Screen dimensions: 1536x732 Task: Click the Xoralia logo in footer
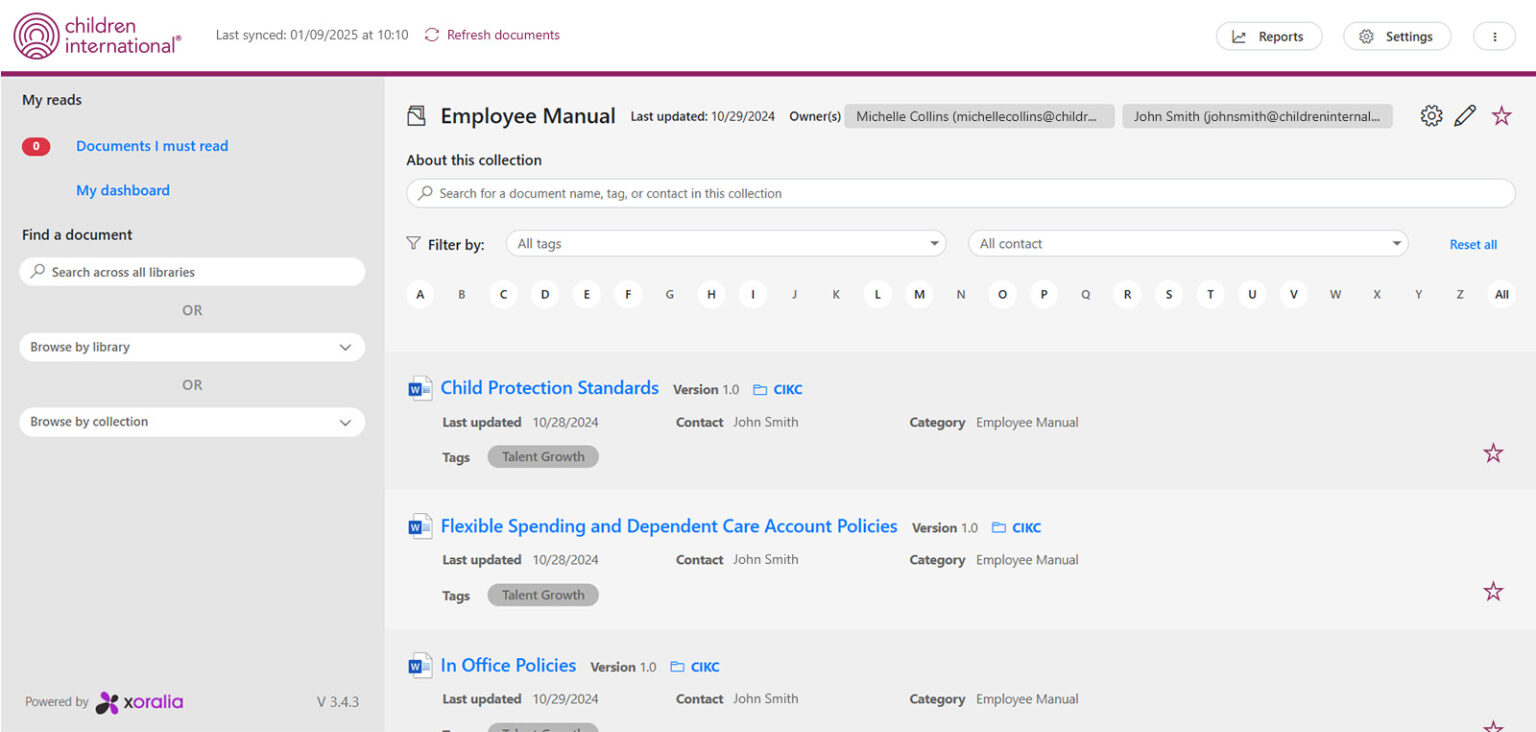pyautogui.click(x=139, y=702)
